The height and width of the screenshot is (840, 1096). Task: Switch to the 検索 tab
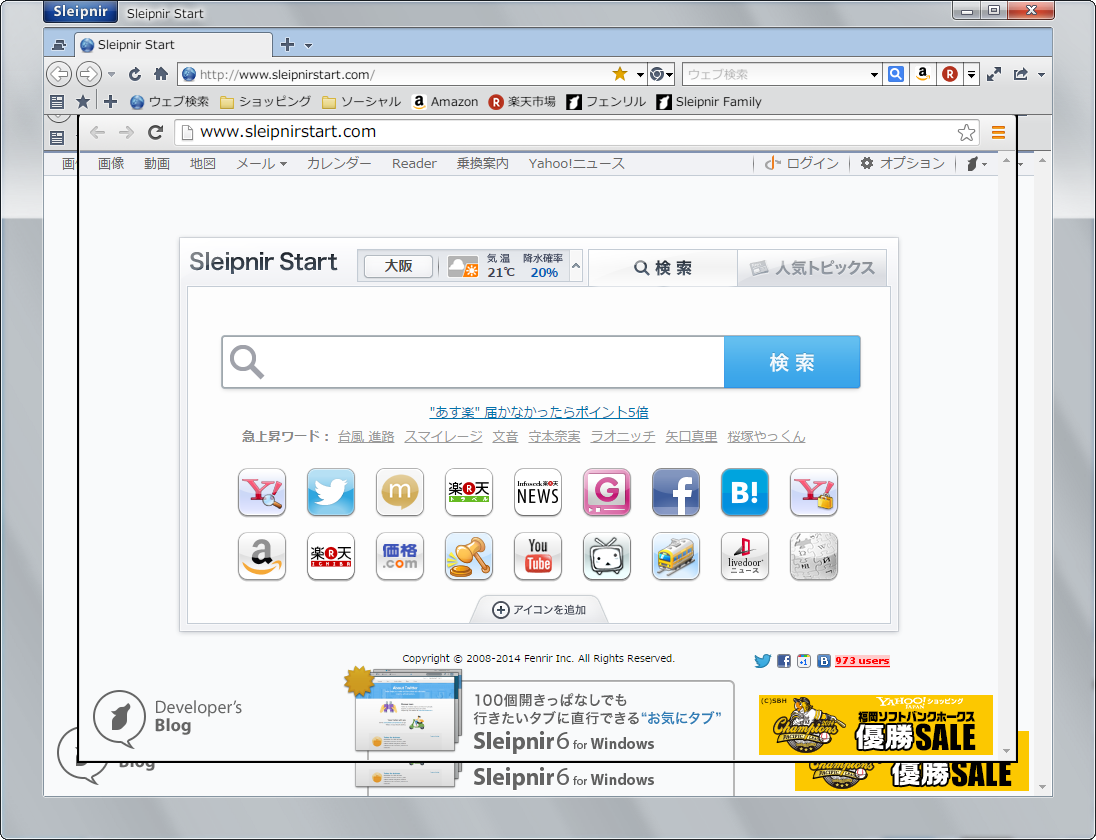pos(663,268)
